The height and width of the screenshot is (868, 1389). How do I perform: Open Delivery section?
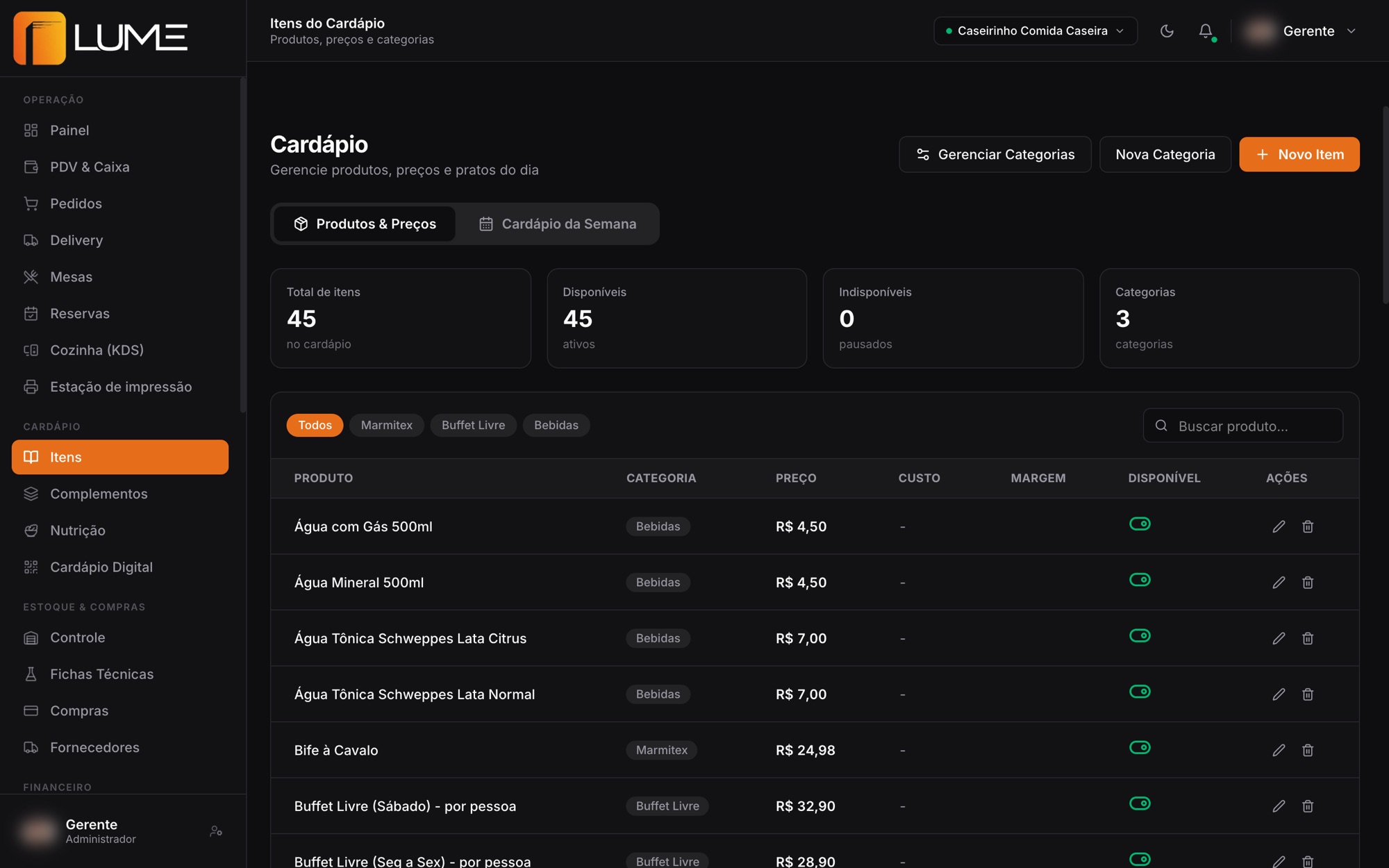click(120, 240)
